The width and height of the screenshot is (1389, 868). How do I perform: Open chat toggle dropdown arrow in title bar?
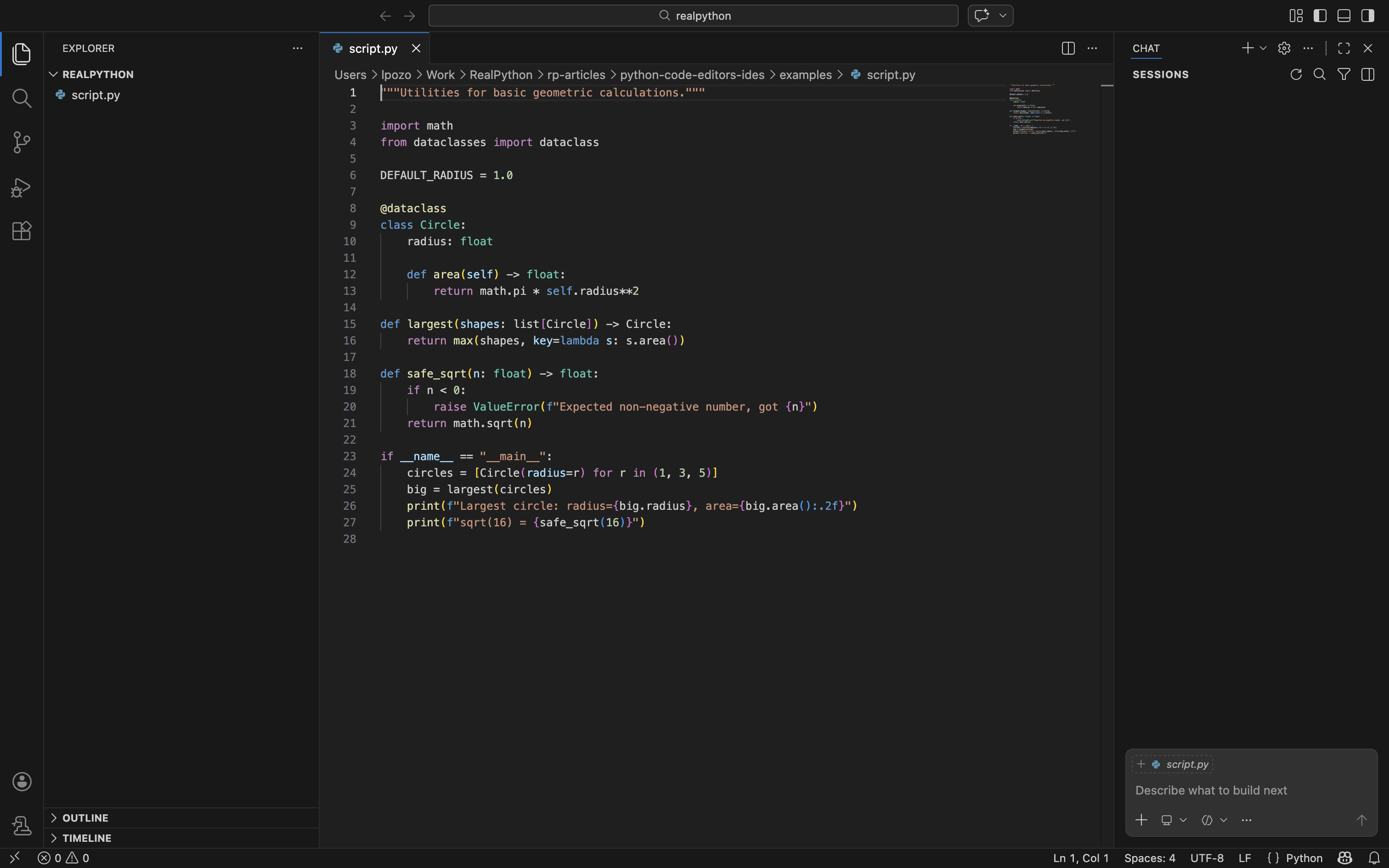tap(1003, 16)
